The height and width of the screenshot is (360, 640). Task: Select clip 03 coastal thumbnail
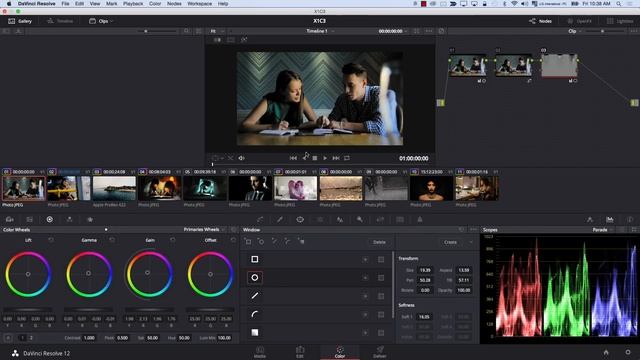pos(114,189)
